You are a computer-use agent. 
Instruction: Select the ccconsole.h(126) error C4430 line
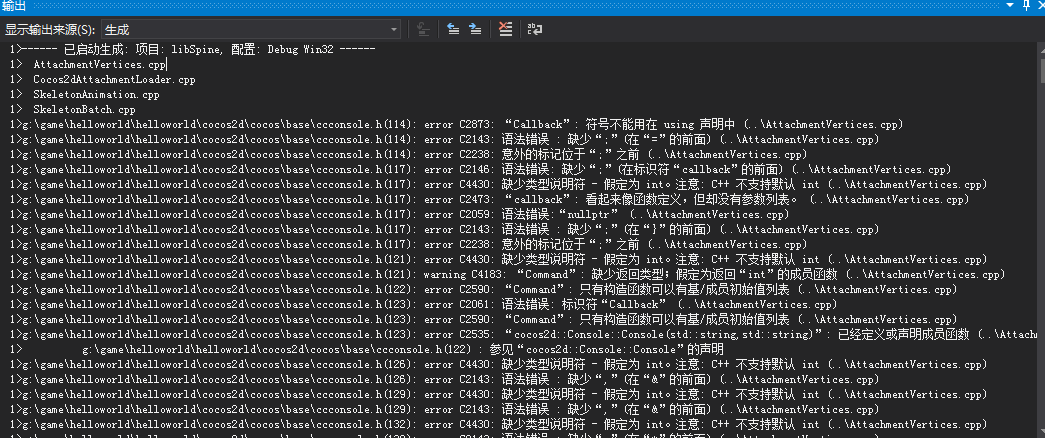click(499, 365)
